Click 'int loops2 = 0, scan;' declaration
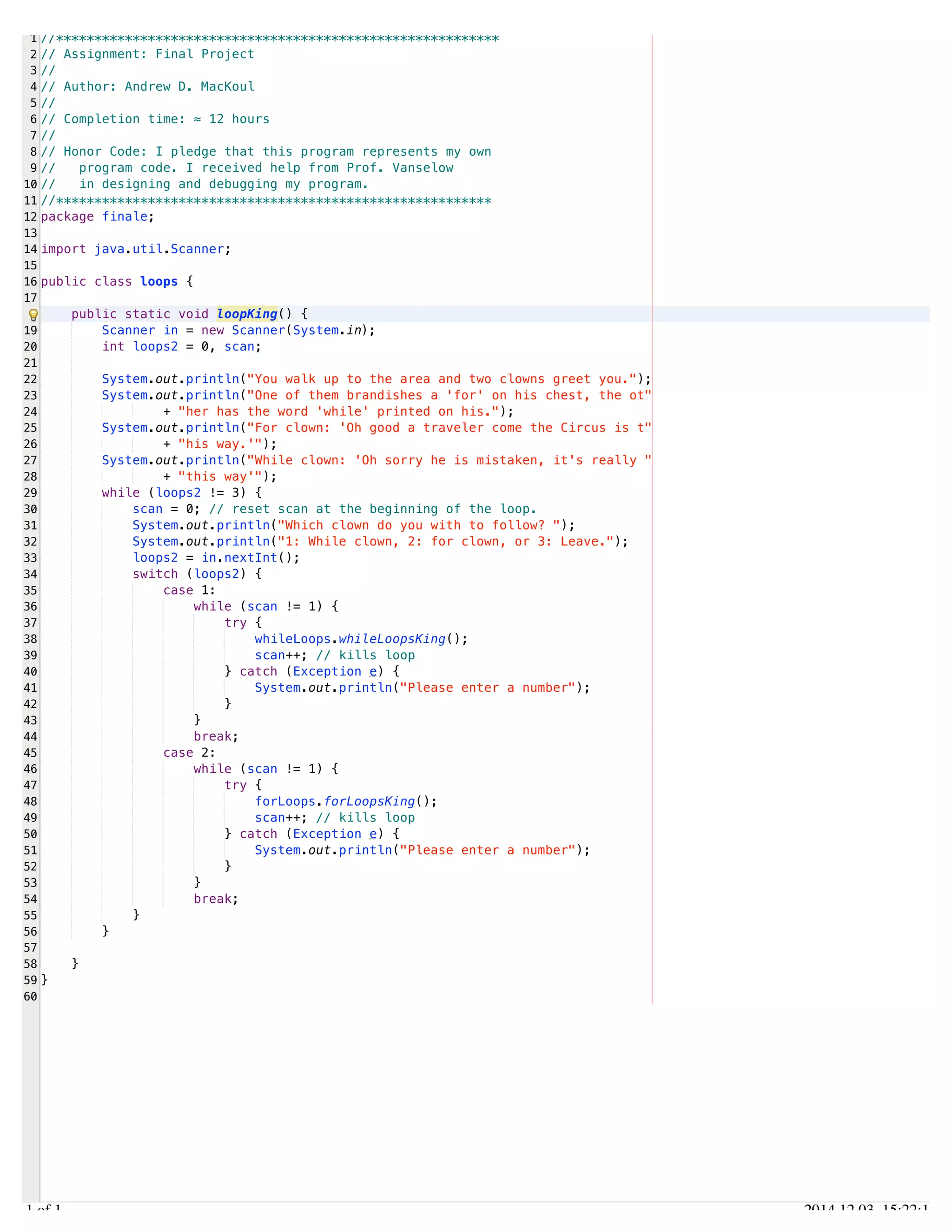Image resolution: width=952 pixels, height=1232 pixels. click(x=182, y=347)
